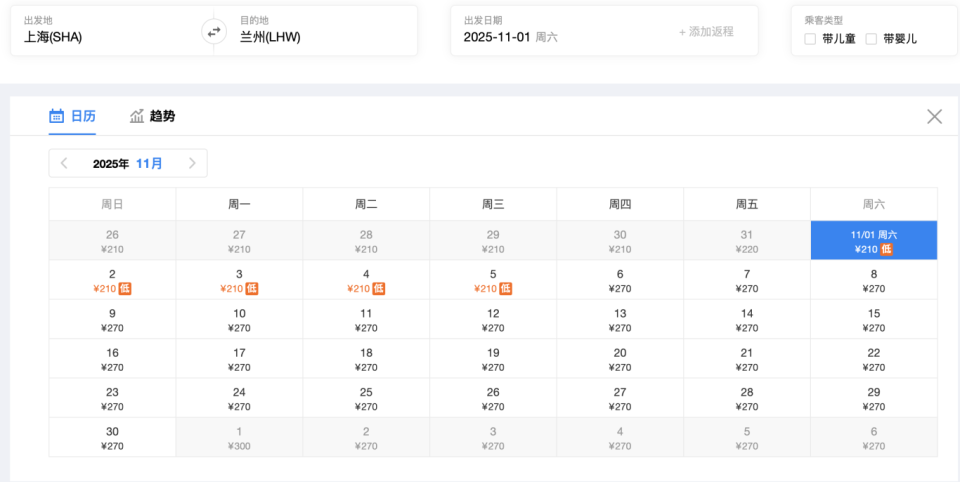
Task: Go to next month arrow
Action: tap(192, 163)
